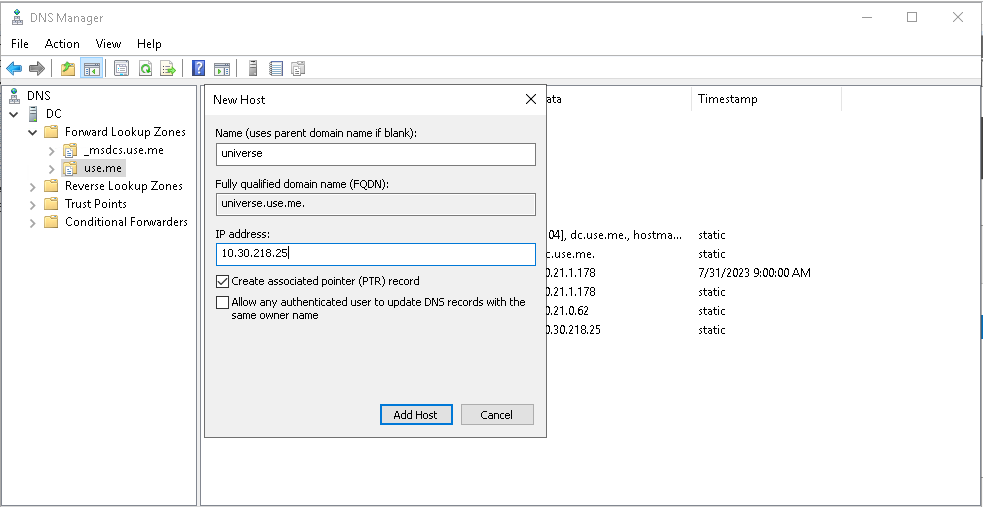
Task: Enable Allow any authenticated user to update checkbox
Action: 222,302
